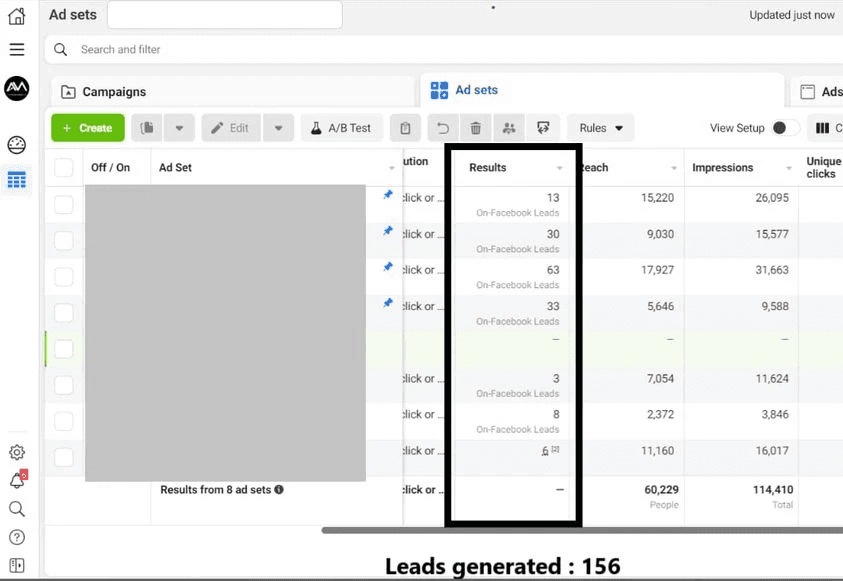843x581 pixels.
Task: Open the home icon in sidebar
Action: (17, 16)
